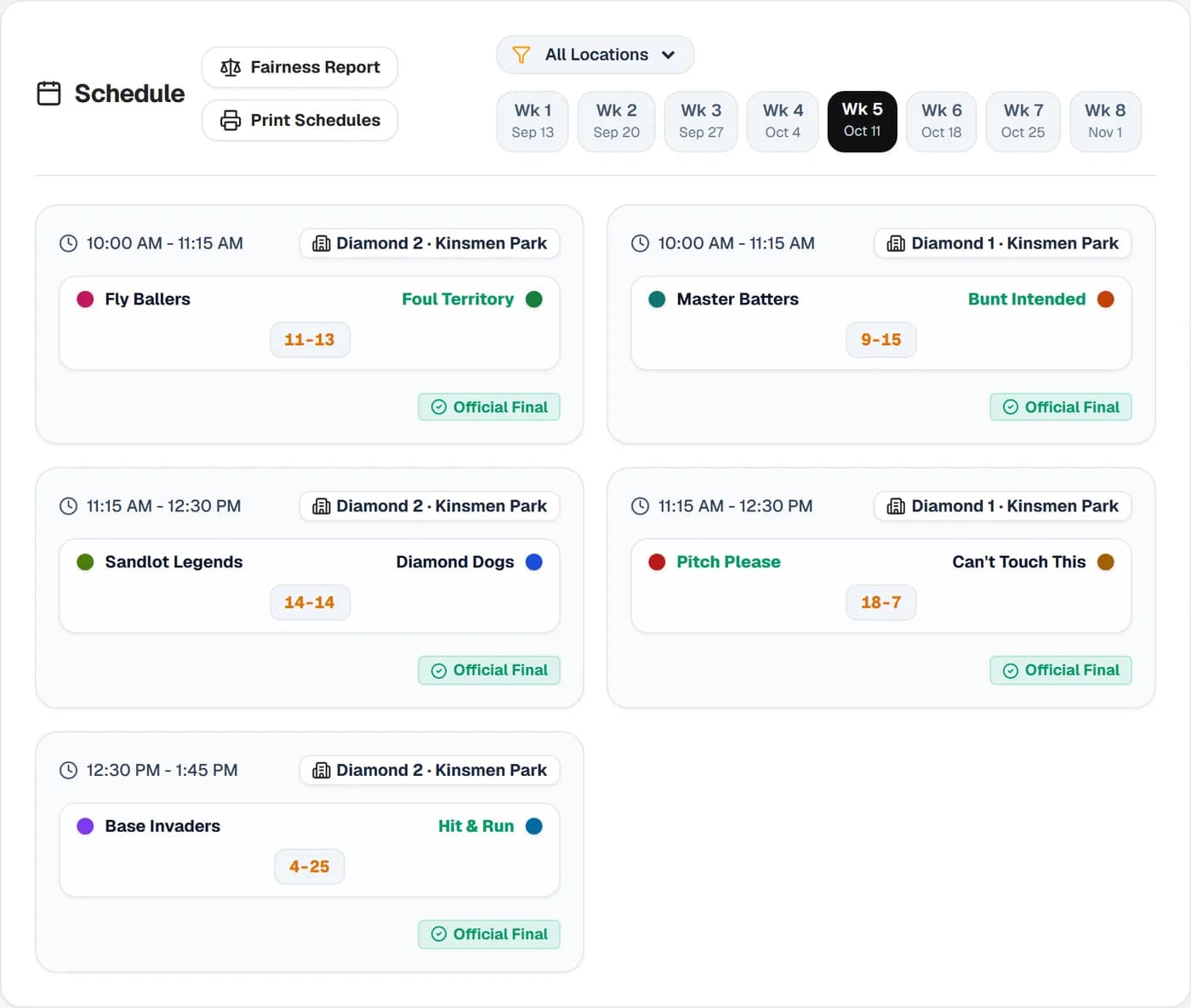Click the Base Invaders purple color dot

pos(85,826)
